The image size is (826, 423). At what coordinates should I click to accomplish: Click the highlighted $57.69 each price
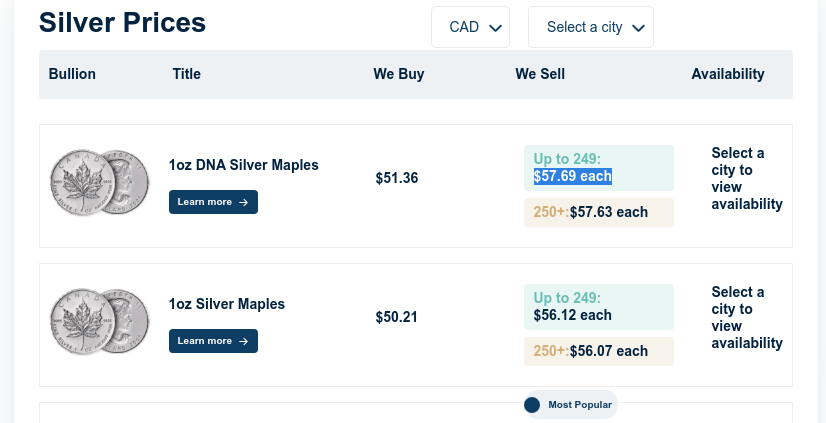click(x=573, y=176)
